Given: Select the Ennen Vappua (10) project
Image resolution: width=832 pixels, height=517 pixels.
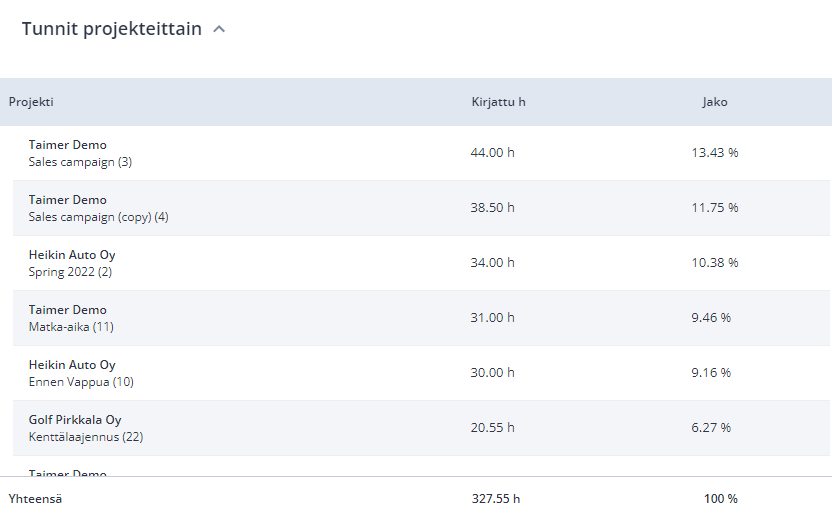Looking at the screenshot, I should pyautogui.click(x=81, y=382).
